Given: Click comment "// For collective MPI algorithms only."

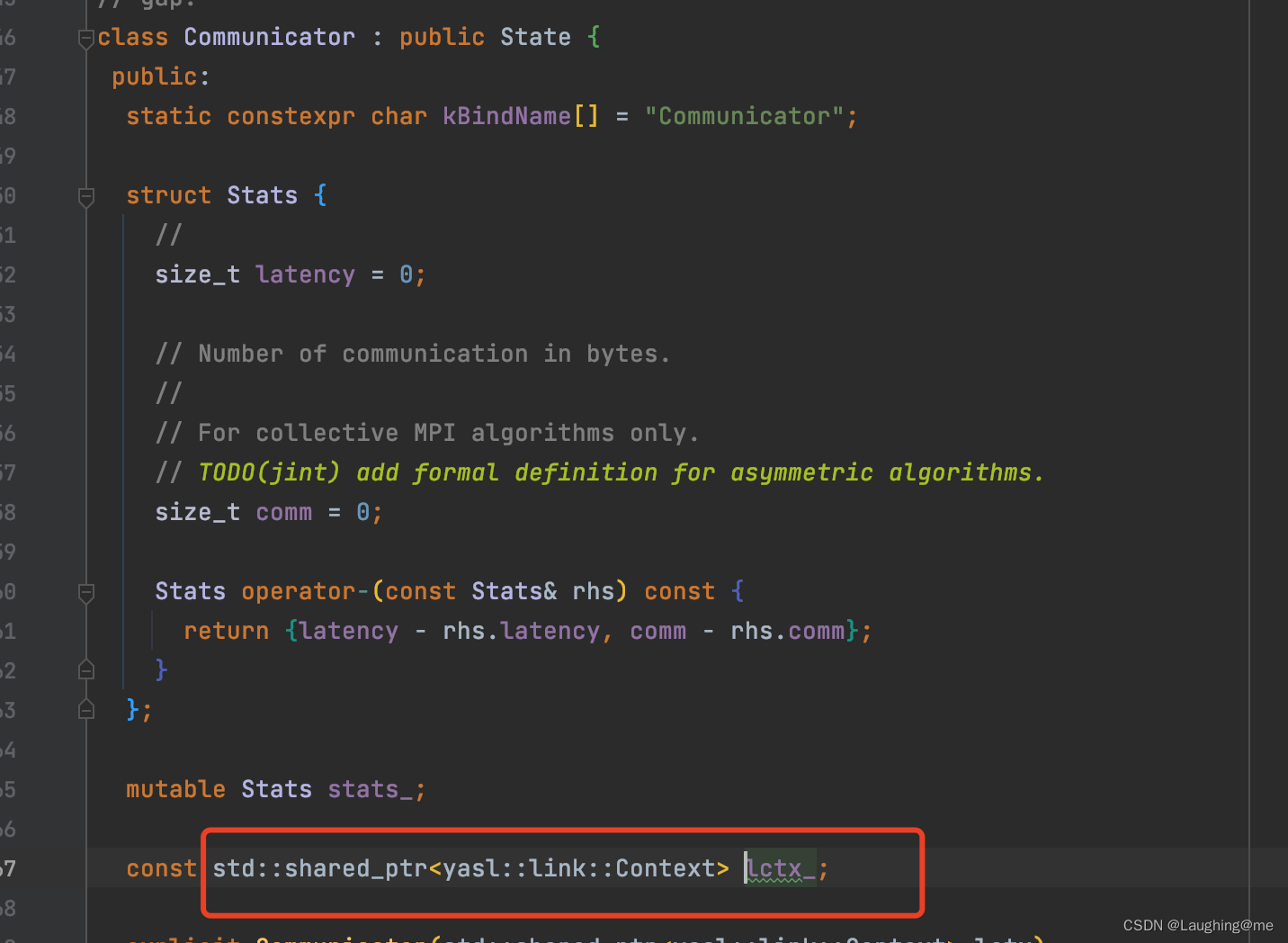Looking at the screenshot, I should (427, 433).
